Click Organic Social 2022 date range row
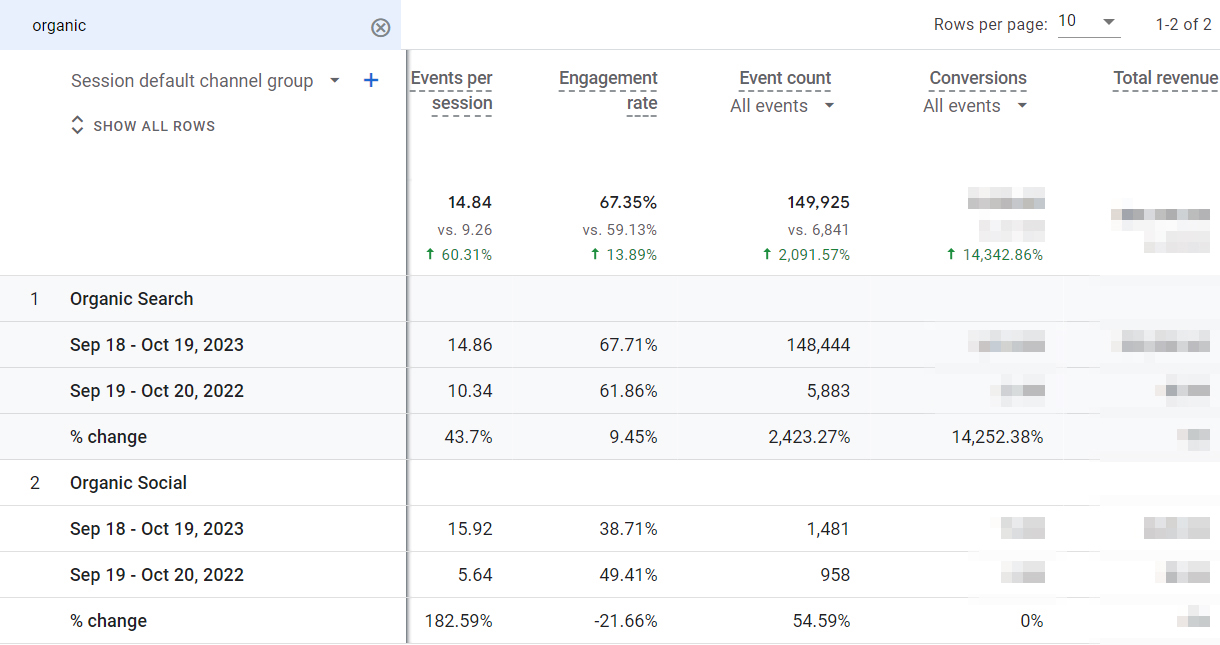The height and width of the screenshot is (645, 1220). pyautogui.click(x=157, y=575)
